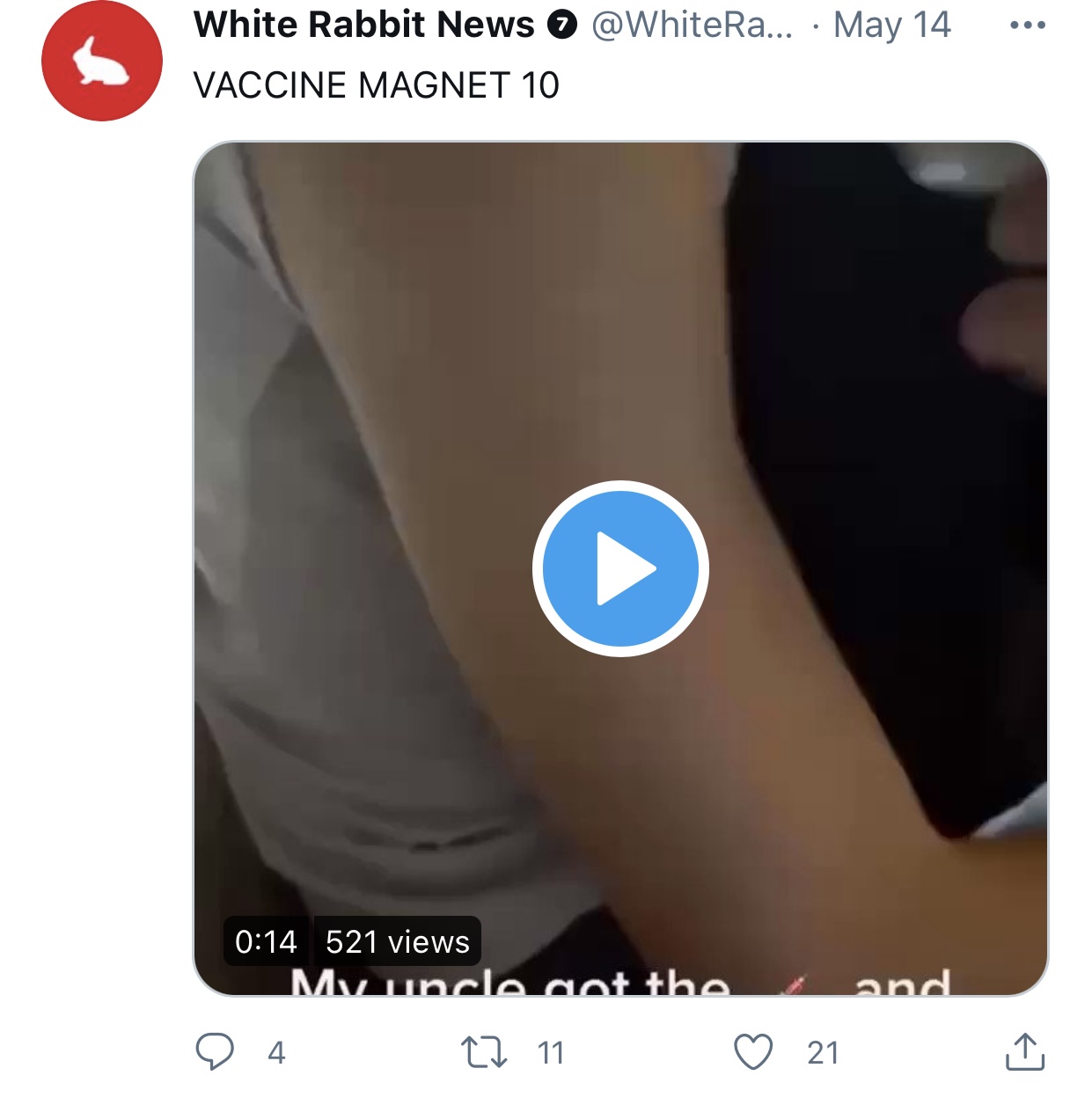The height and width of the screenshot is (1112, 1092).
Task: Play the vaccine magnet video
Action: pos(620,568)
